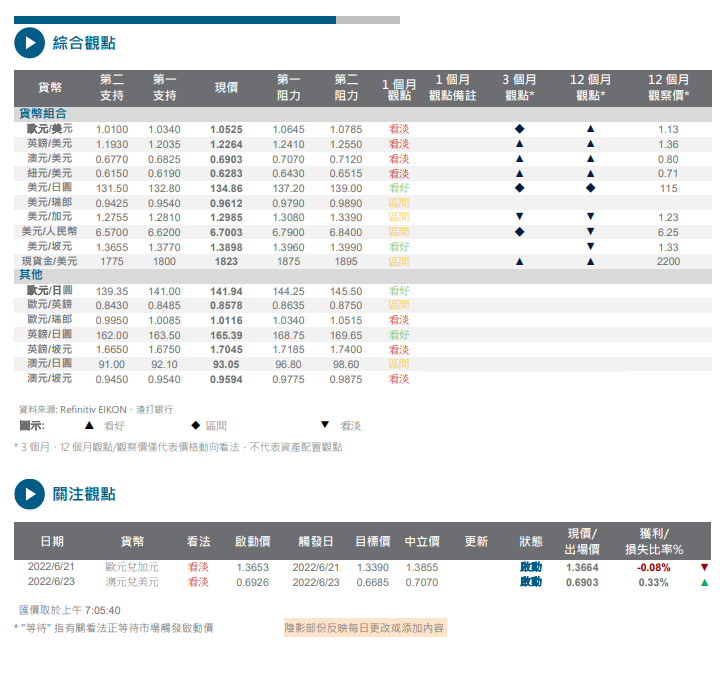Click the 1.0525 current price of 歐元/美元
This screenshot has height=676, width=724.
pyautogui.click(x=226, y=130)
